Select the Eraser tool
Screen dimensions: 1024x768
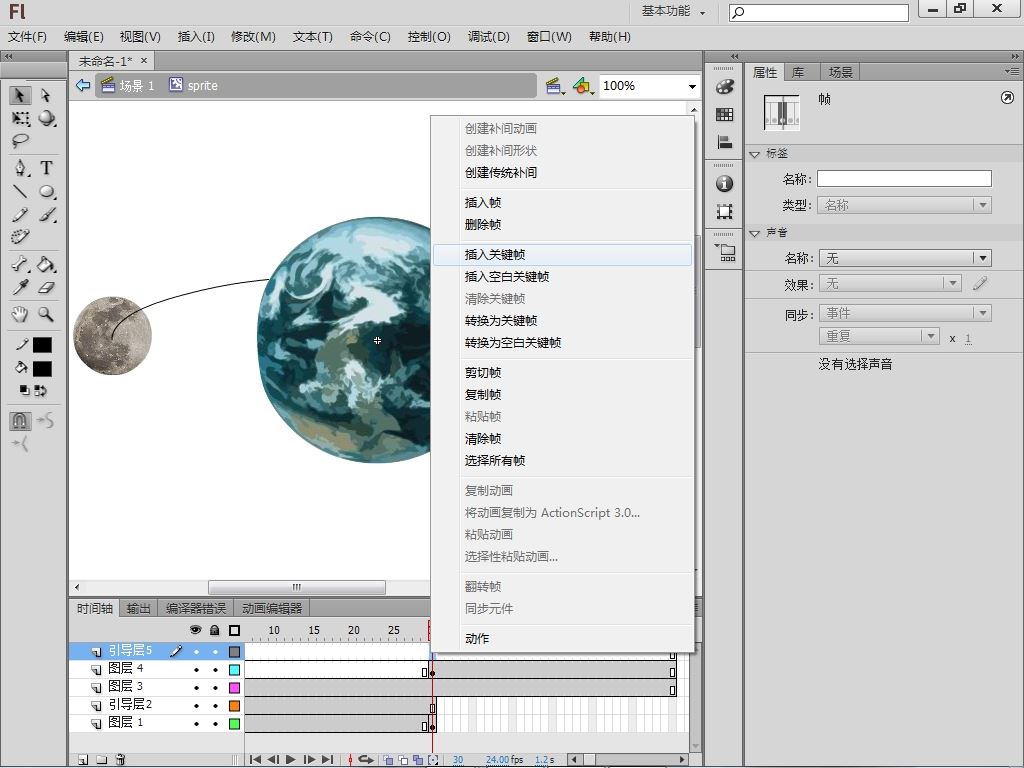(x=46, y=288)
